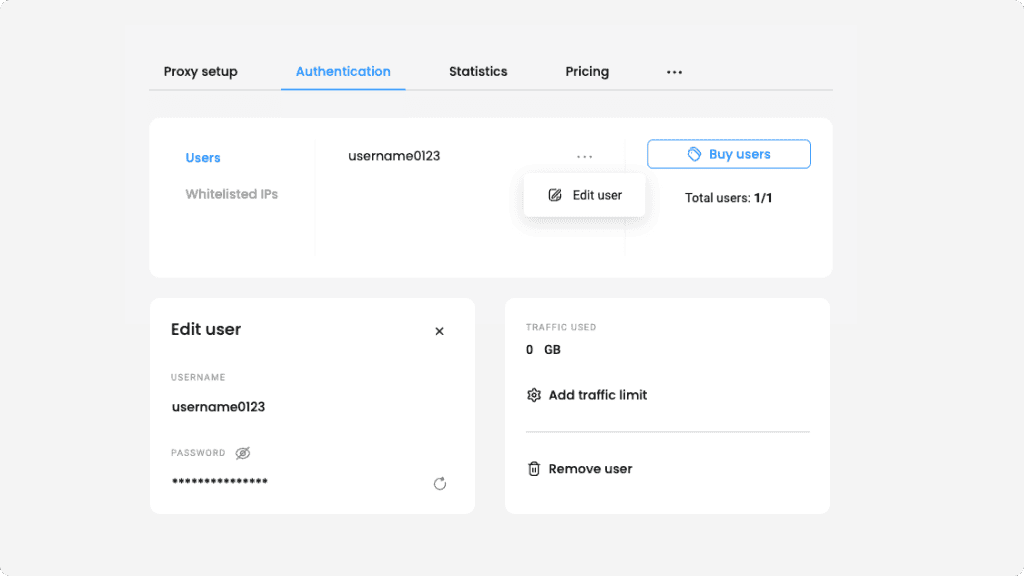Click the trash icon to remove user
The height and width of the screenshot is (576, 1024).
534,469
